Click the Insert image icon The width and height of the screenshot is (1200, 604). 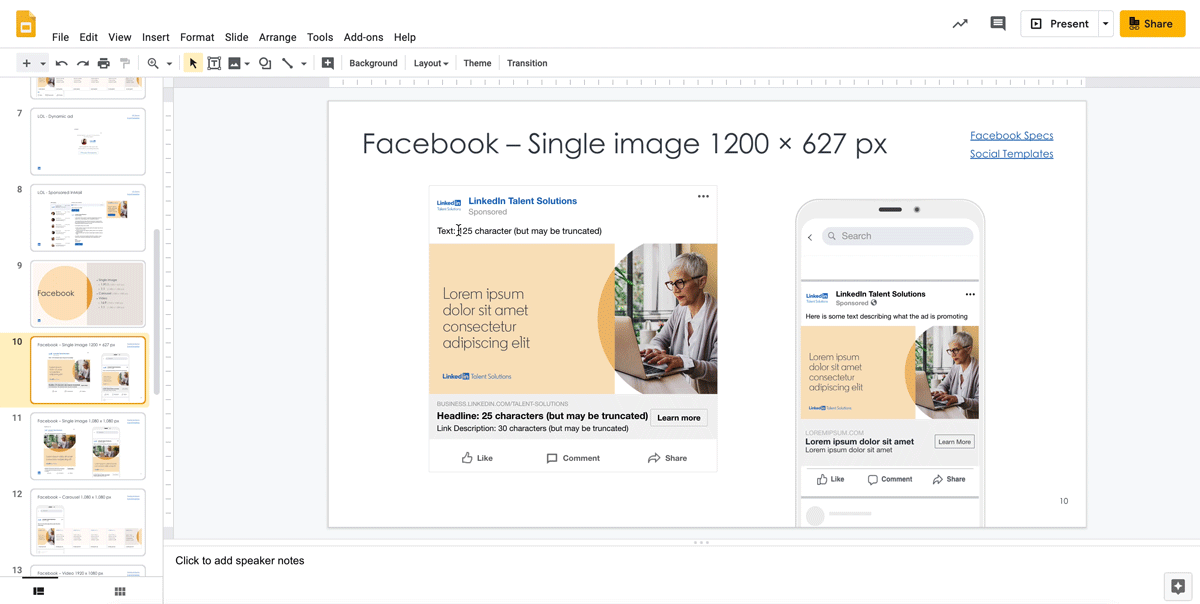(235, 62)
